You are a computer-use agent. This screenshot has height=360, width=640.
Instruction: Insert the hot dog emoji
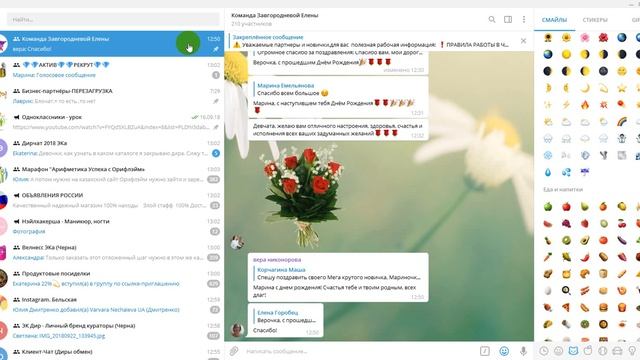point(585,307)
